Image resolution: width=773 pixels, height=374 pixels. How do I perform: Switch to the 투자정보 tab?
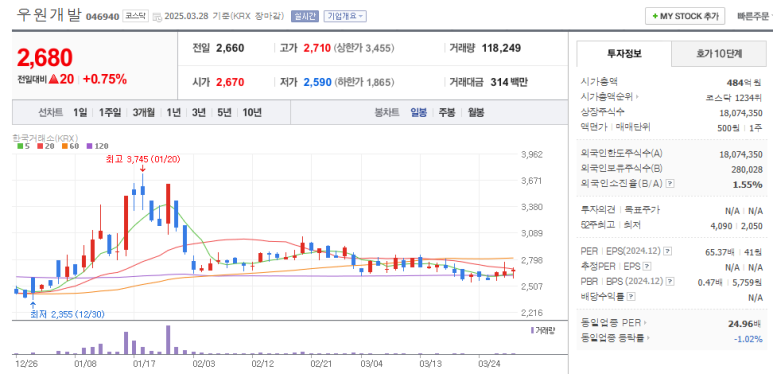pyautogui.click(x=624, y=54)
